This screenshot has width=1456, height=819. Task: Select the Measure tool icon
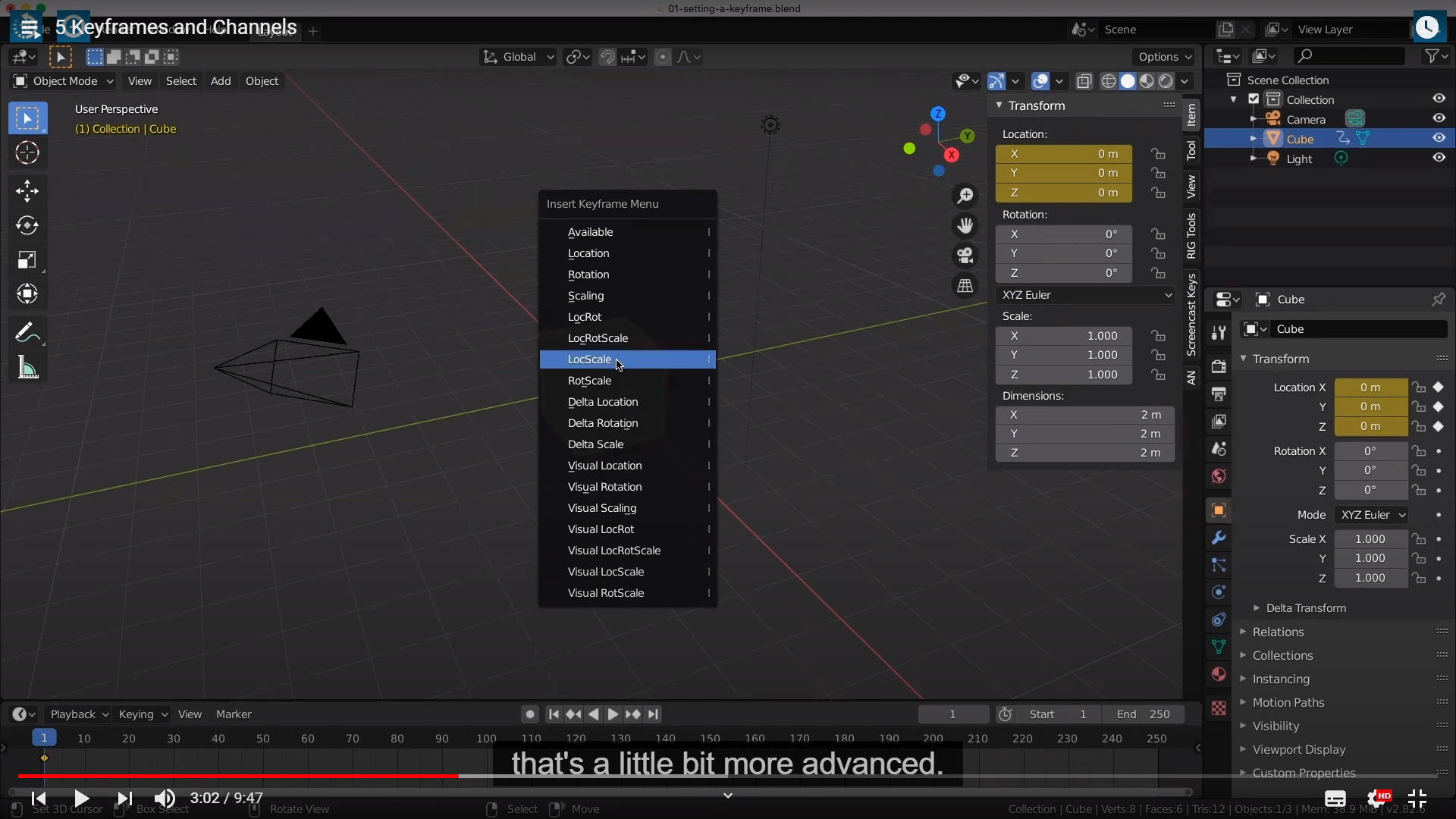click(27, 369)
